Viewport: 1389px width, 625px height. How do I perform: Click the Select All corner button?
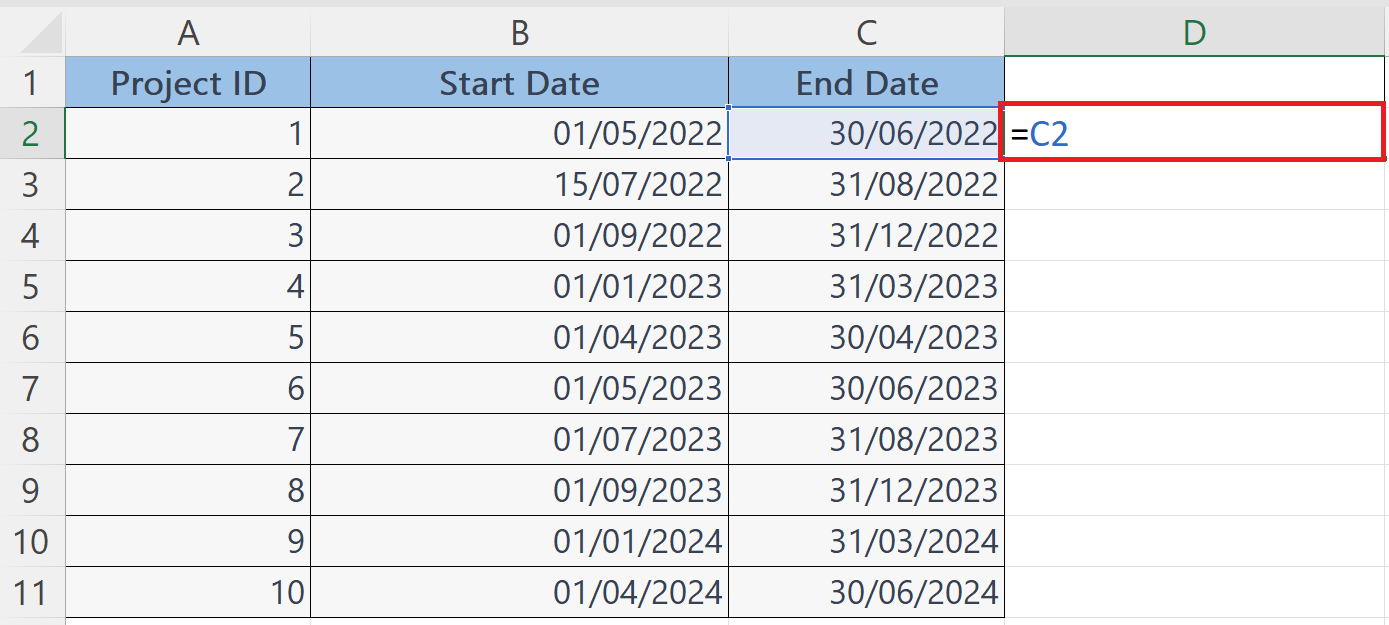coord(32,31)
